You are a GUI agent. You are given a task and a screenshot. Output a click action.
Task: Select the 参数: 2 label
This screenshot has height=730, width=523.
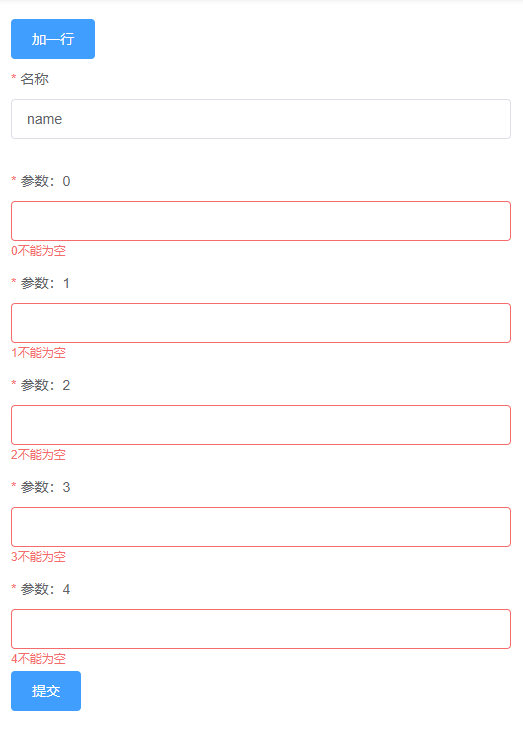point(45,385)
